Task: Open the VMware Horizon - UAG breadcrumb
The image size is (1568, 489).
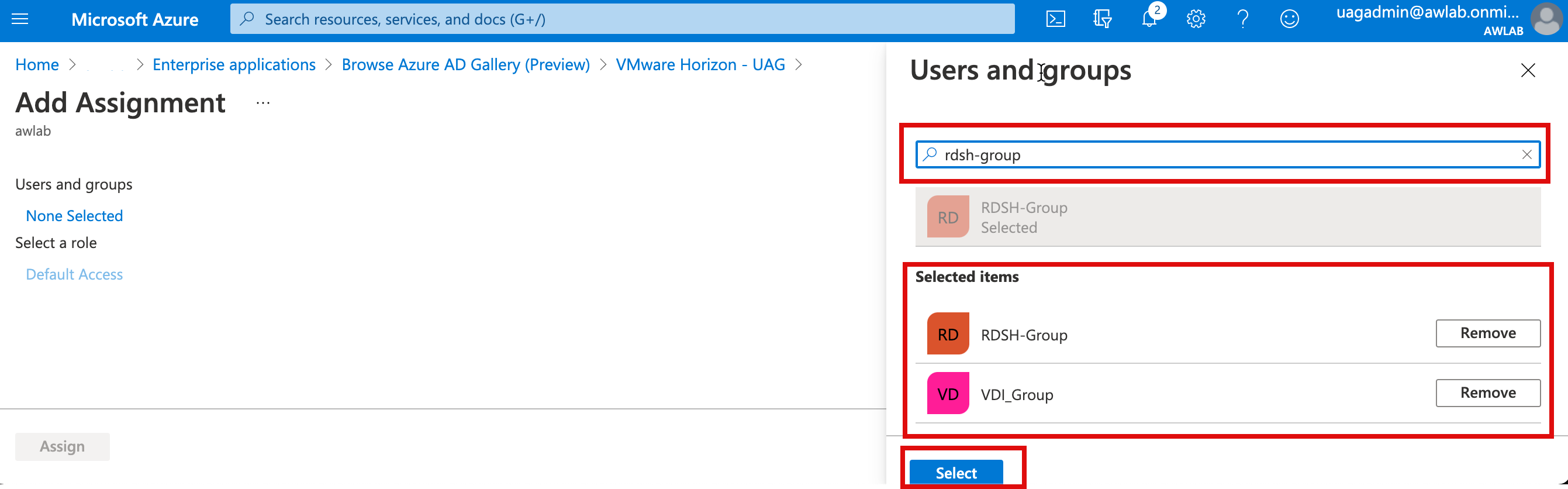Action: [700, 64]
